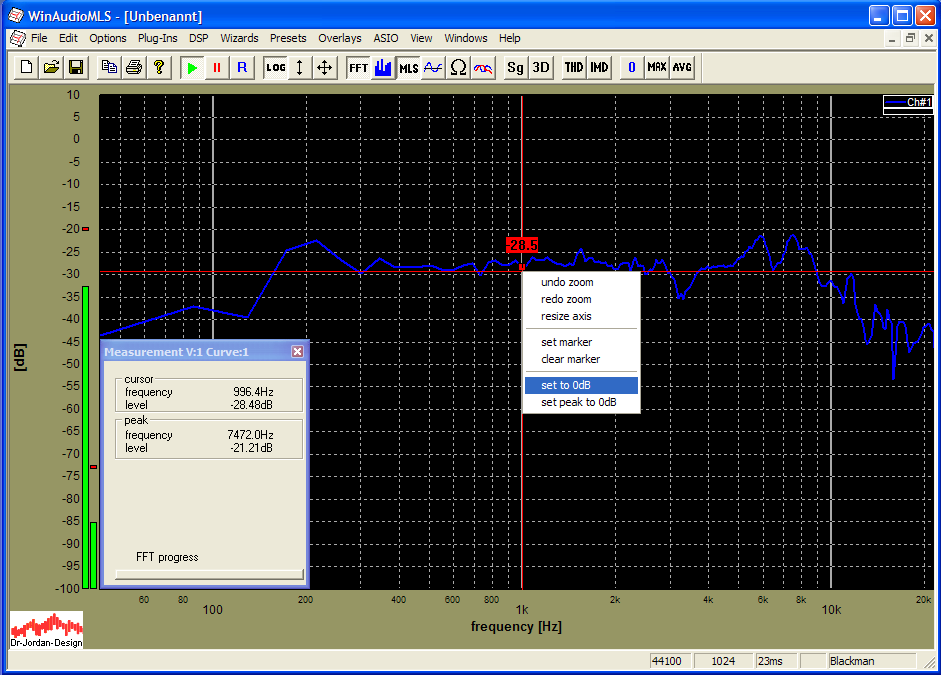Toggle the MLS measurement mode button

tap(409, 67)
